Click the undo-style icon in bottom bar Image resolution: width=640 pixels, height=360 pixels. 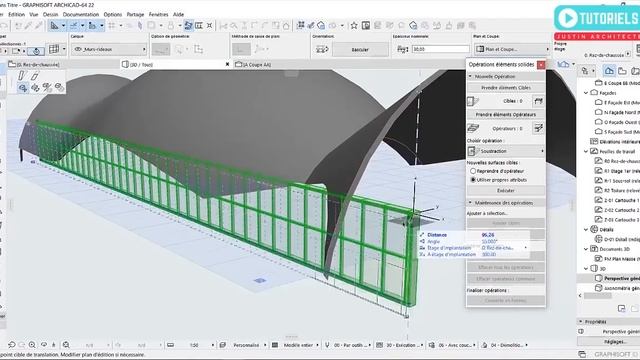(12, 345)
